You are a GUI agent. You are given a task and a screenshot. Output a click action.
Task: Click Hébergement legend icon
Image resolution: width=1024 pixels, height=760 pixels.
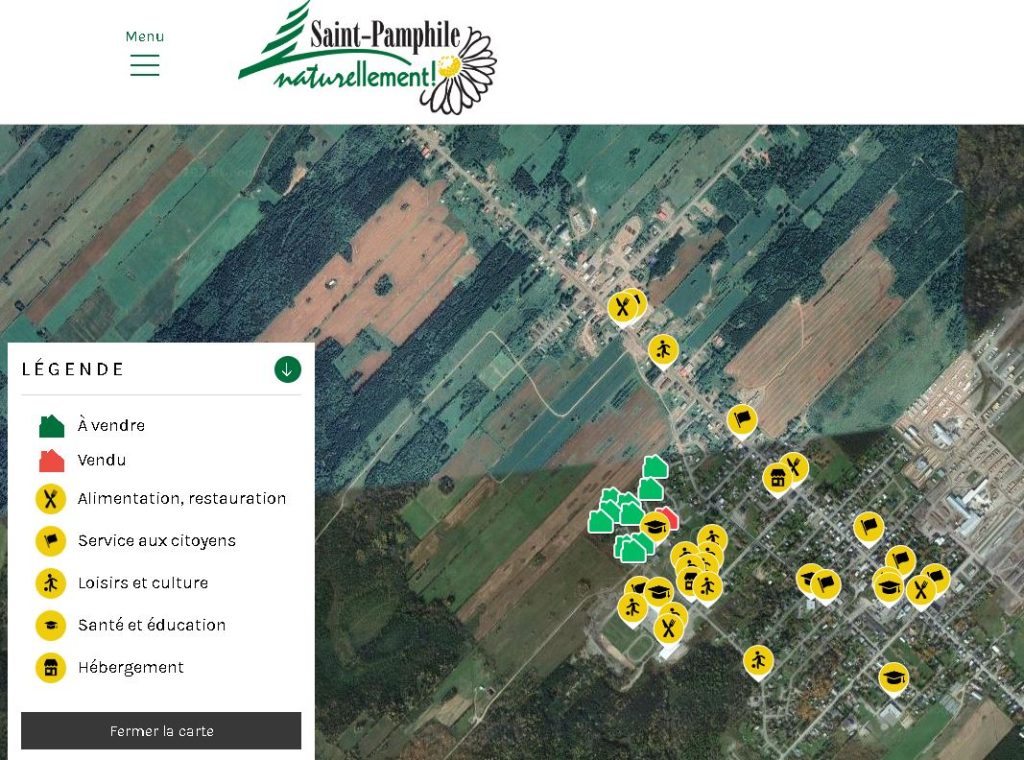[51, 667]
